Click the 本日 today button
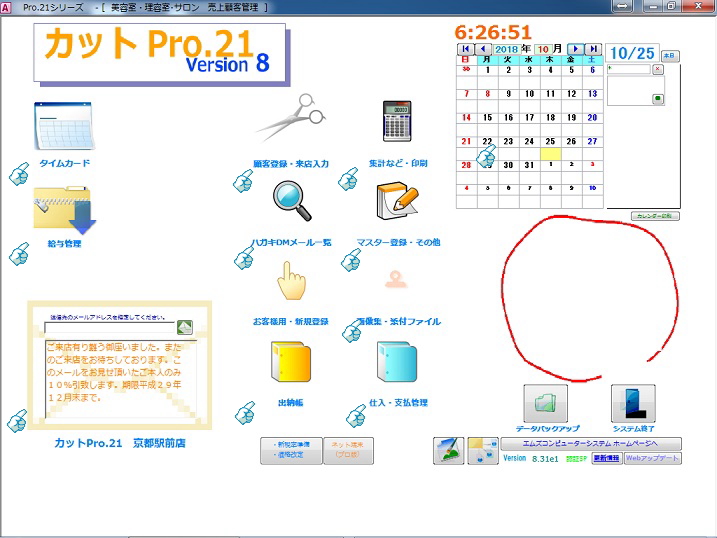 (670, 56)
